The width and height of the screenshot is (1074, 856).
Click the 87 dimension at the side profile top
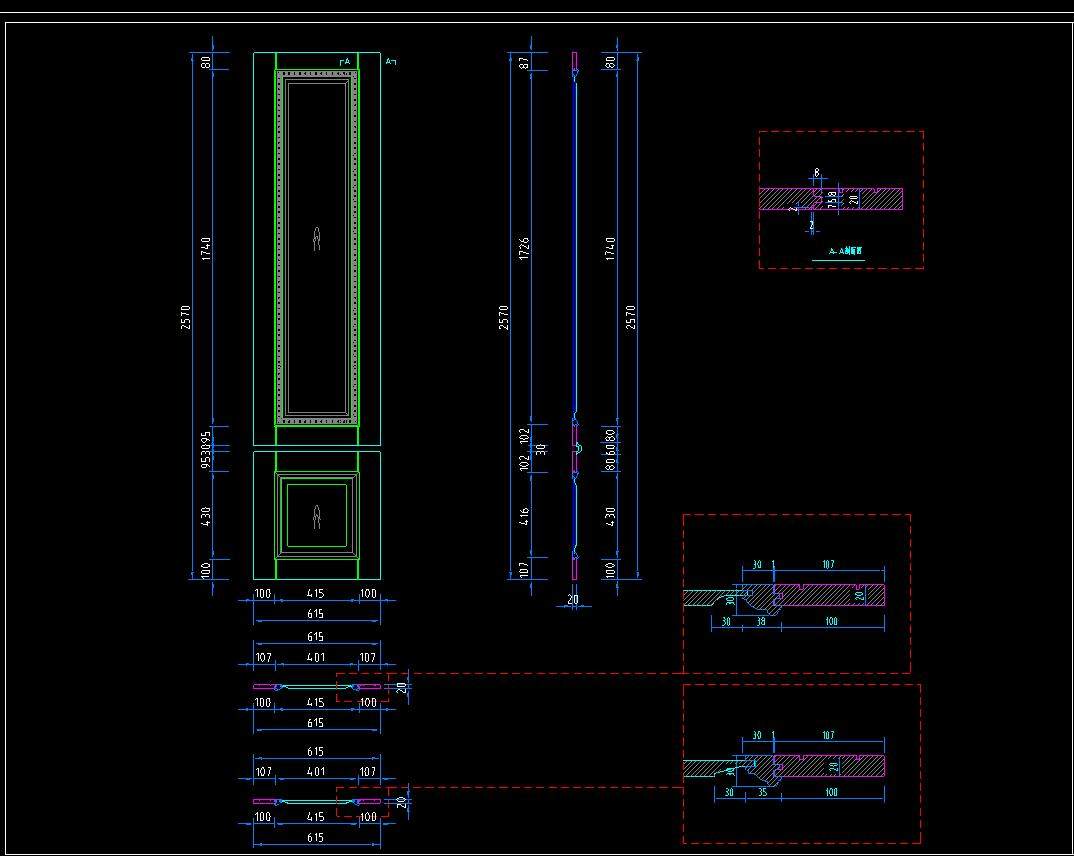click(525, 62)
